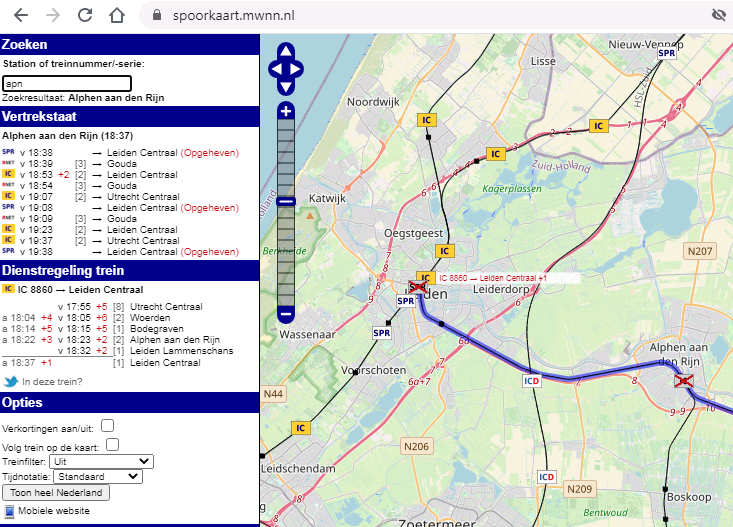
Task: Select the 19:08 SPR departure to Leiden Centraal
Action: click(x=121, y=208)
